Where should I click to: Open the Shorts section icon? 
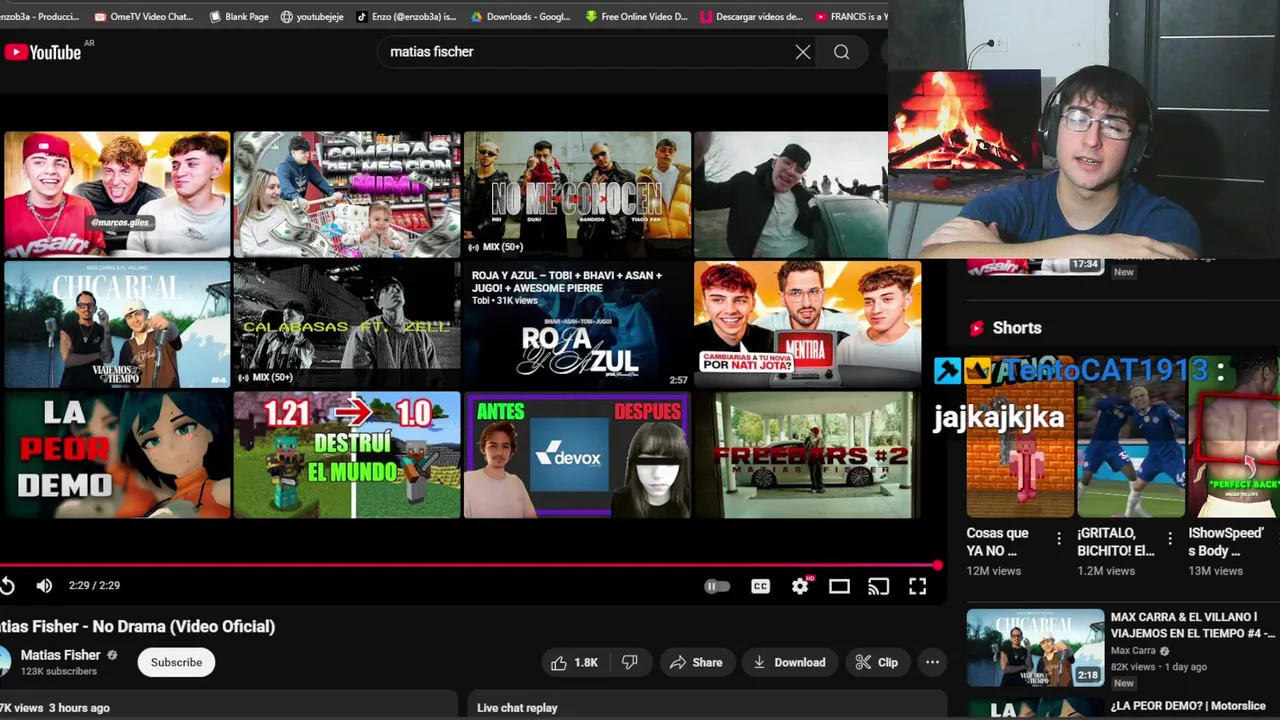click(976, 328)
